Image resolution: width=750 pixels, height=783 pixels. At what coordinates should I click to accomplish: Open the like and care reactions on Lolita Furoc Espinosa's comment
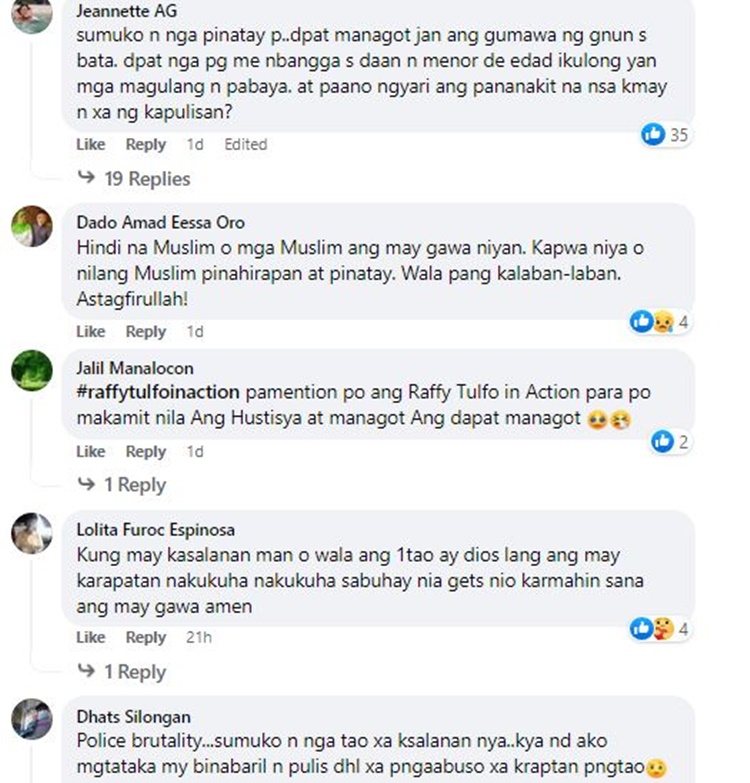[660, 629]
